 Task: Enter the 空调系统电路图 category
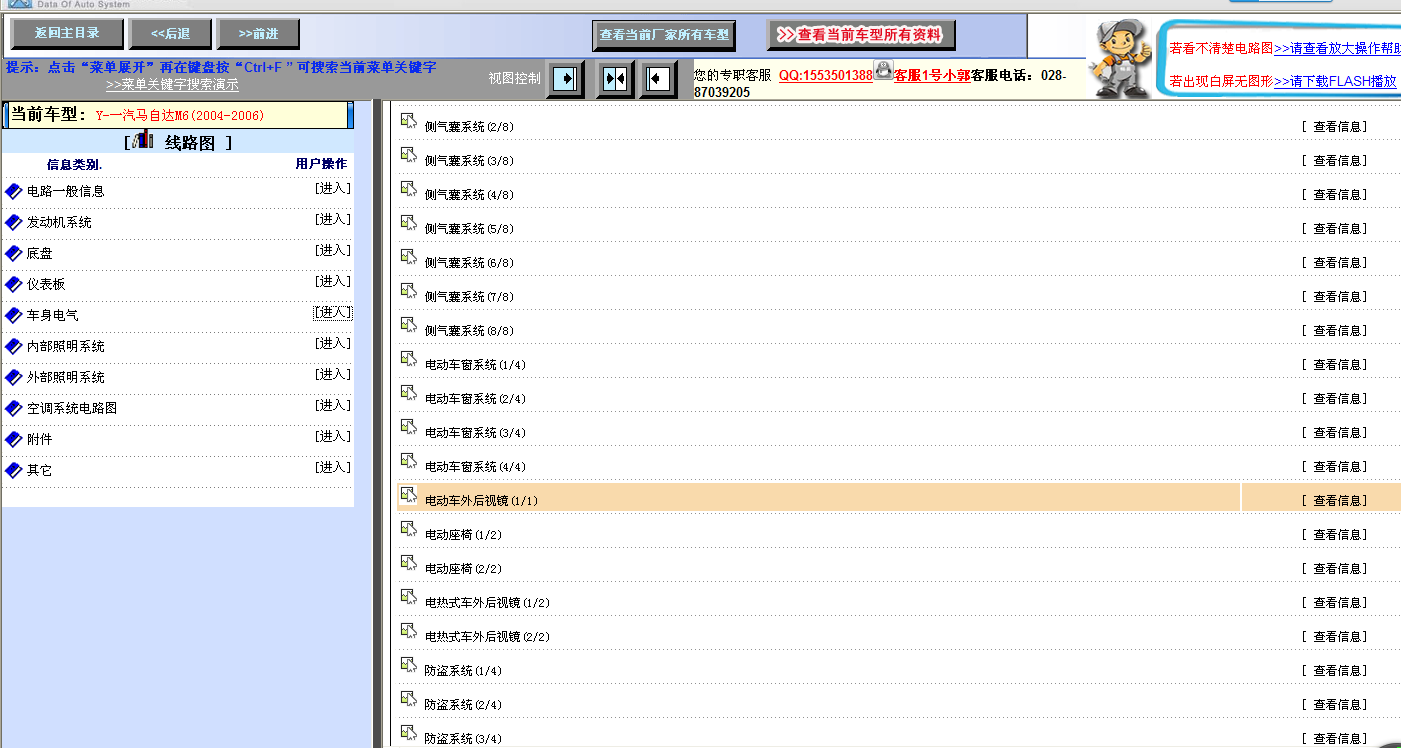333,406
